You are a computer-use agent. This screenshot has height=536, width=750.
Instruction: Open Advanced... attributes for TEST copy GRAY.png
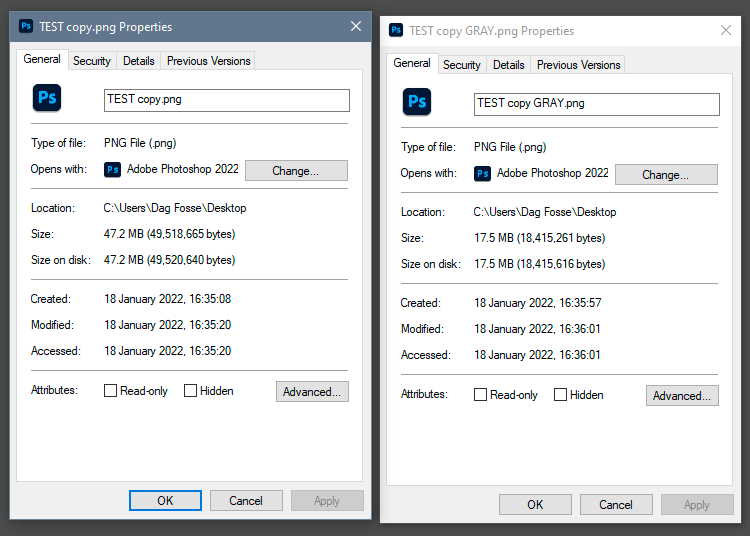coord(682,396)
